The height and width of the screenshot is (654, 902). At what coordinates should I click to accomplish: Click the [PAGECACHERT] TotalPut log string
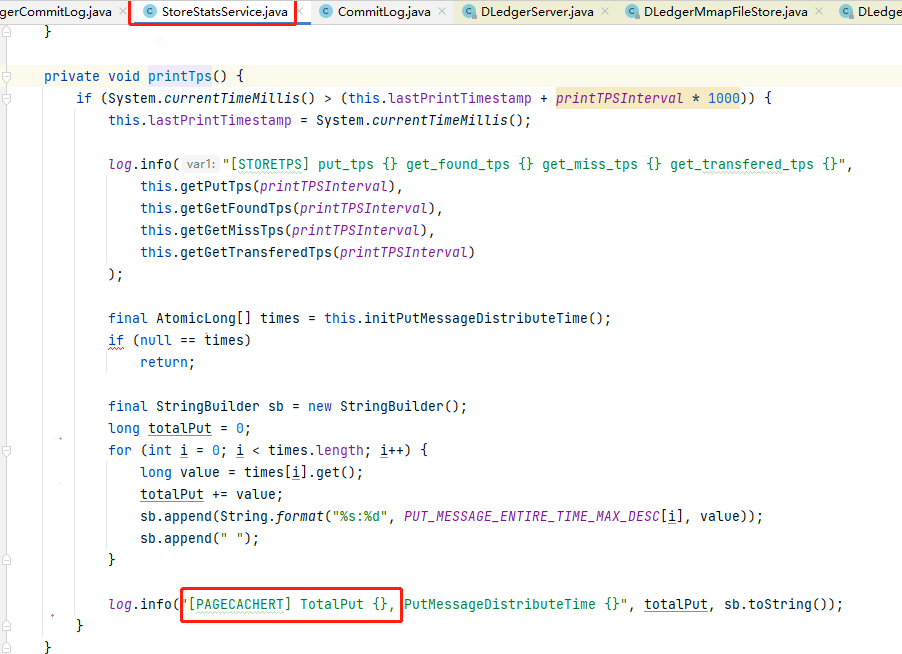(x=292, y=605)
